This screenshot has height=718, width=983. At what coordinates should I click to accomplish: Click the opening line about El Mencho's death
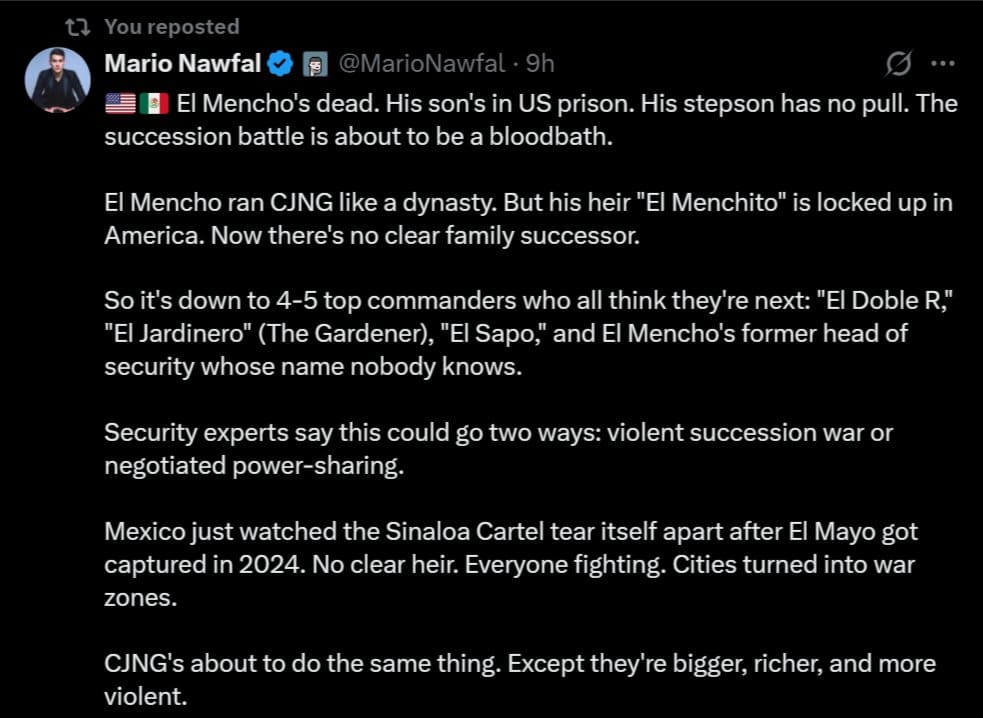528,119
